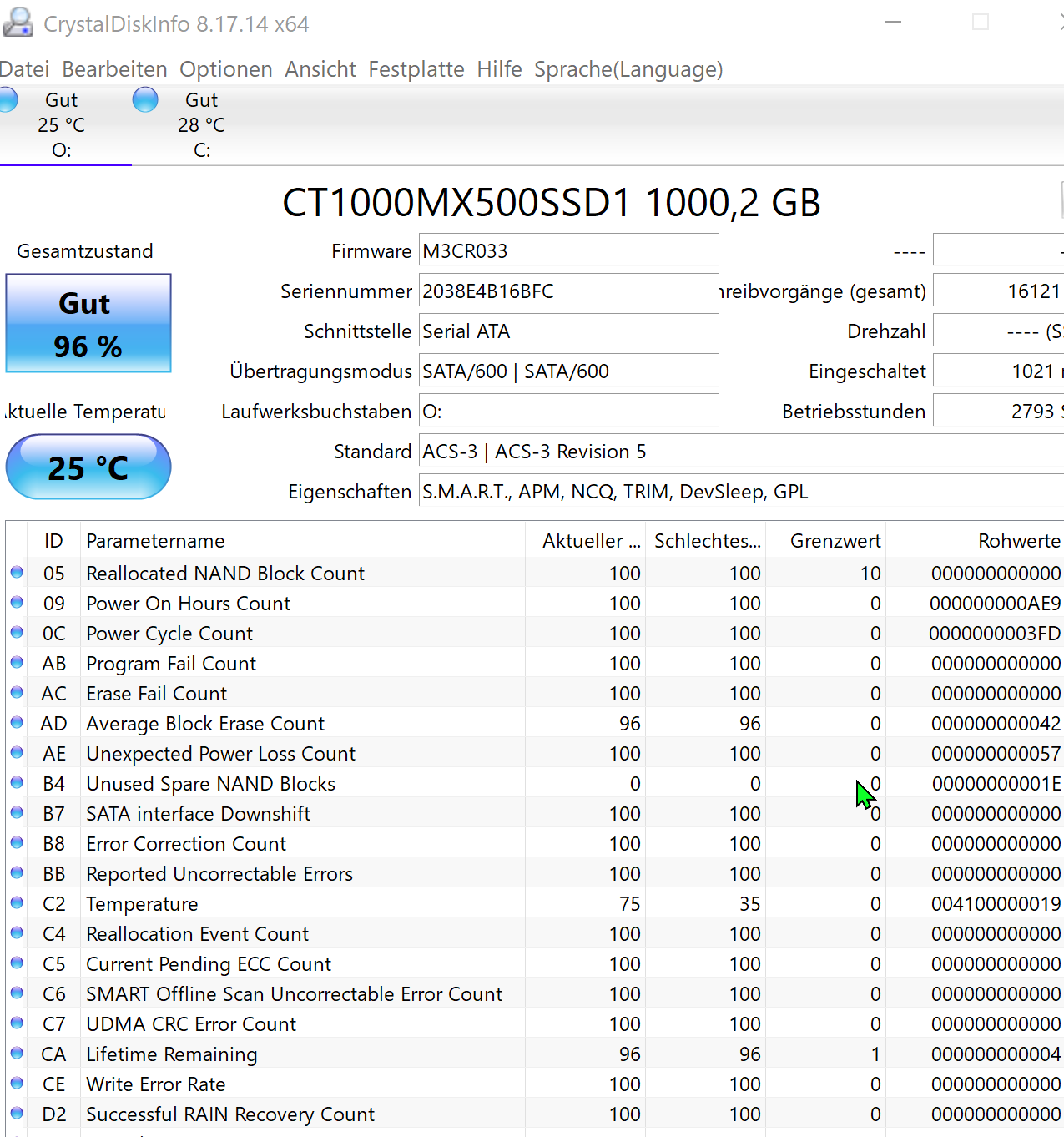Viewport: 1064px width, 1137px height.
Task: Select the C: drive status orb
Action: coord(145,100)
